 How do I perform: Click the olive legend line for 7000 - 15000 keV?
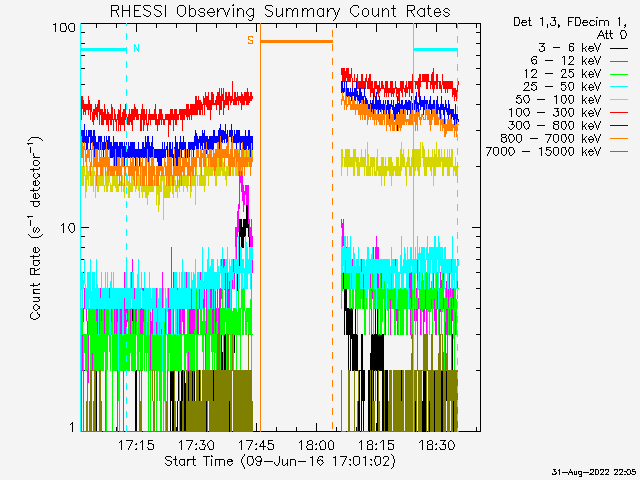coord(619,153)
